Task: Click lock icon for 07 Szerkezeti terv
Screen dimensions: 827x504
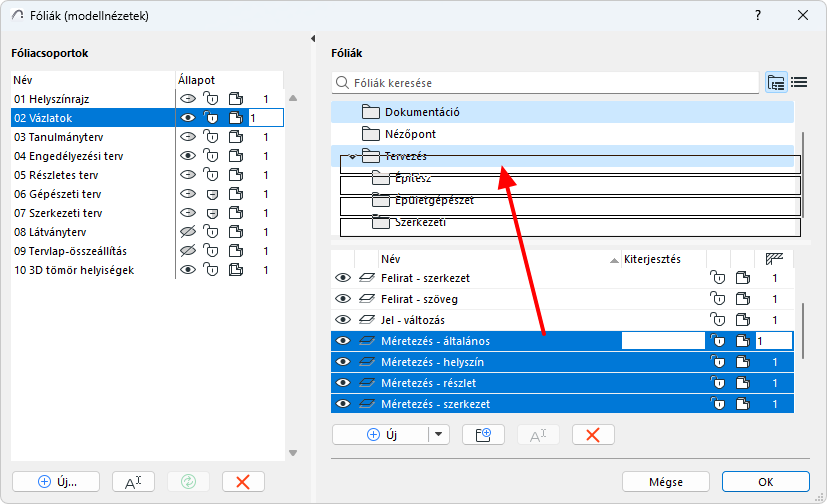Action: [212, 213]
